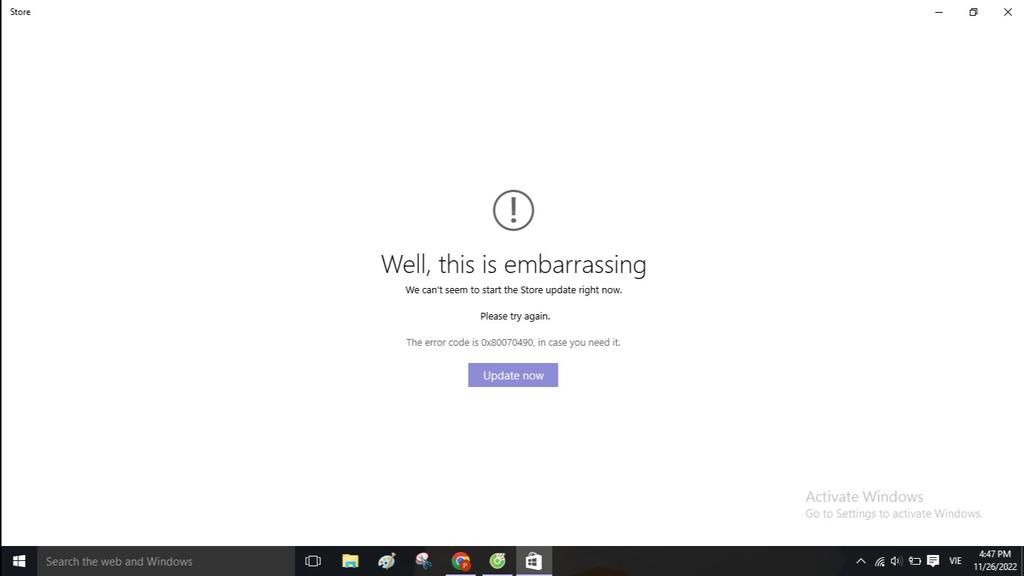
Task: Open the clock and date calendar flyout
Action: click(995, 561)
